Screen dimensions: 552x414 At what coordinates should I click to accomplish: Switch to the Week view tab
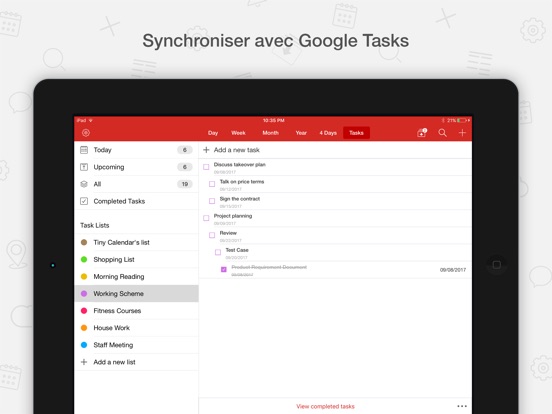238,133
